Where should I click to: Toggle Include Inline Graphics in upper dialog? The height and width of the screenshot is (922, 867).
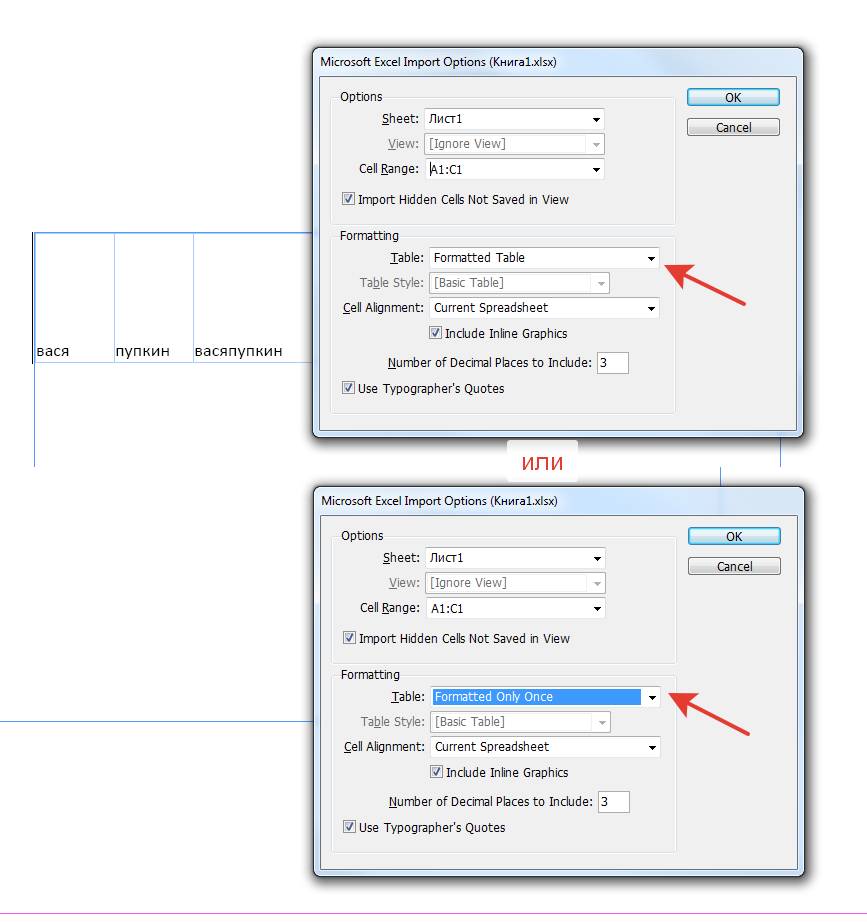pos(435,333)
